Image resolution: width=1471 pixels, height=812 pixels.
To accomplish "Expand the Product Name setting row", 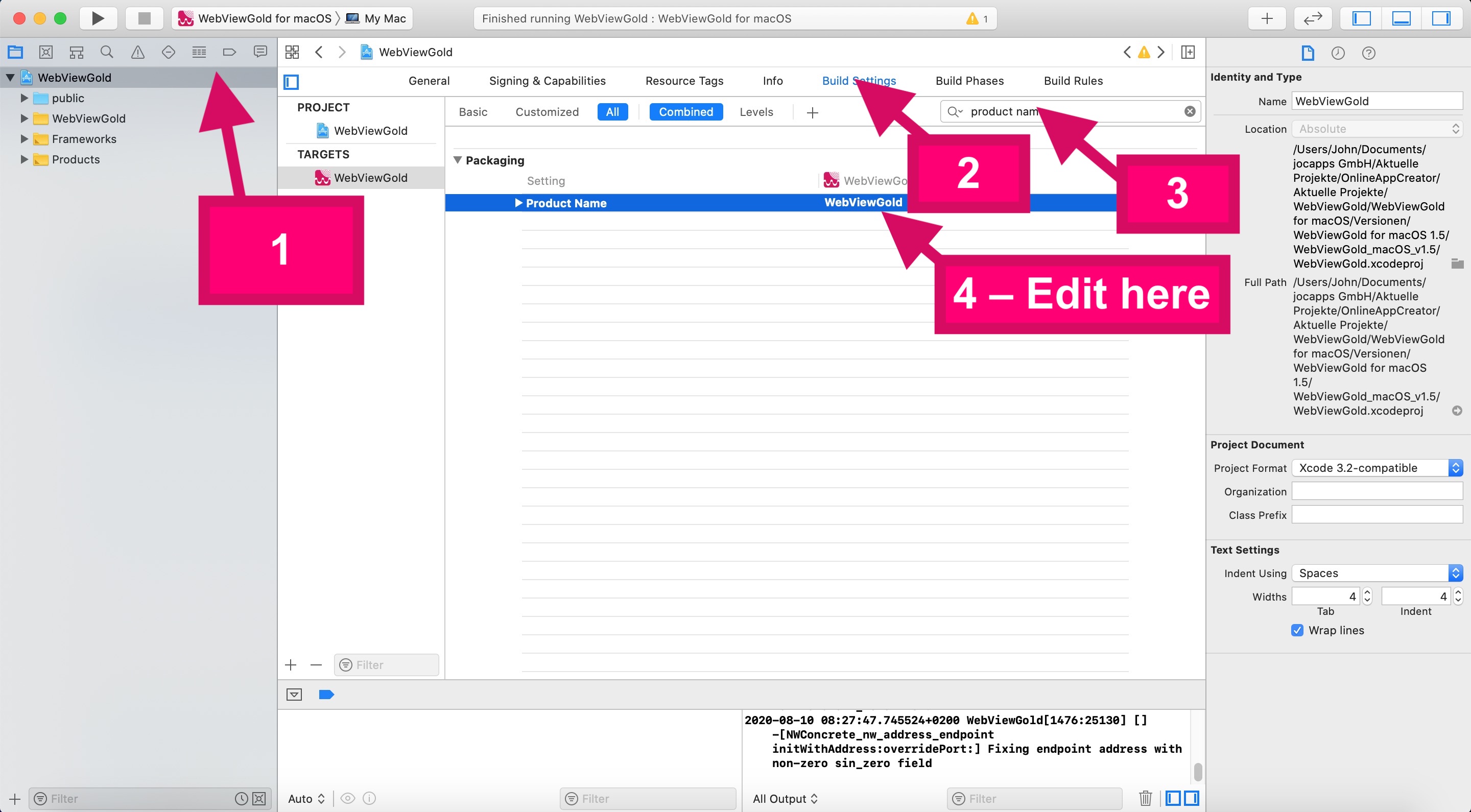I will pos(518,203).
